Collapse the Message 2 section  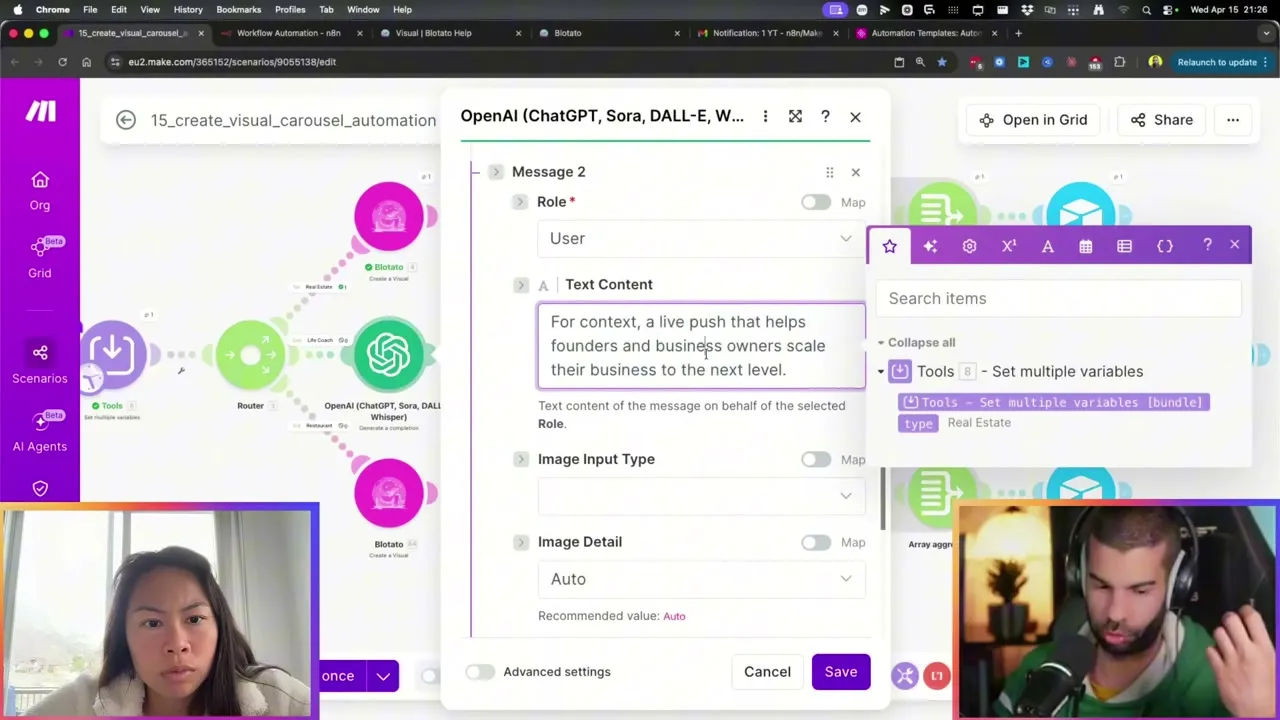point(495,172)
